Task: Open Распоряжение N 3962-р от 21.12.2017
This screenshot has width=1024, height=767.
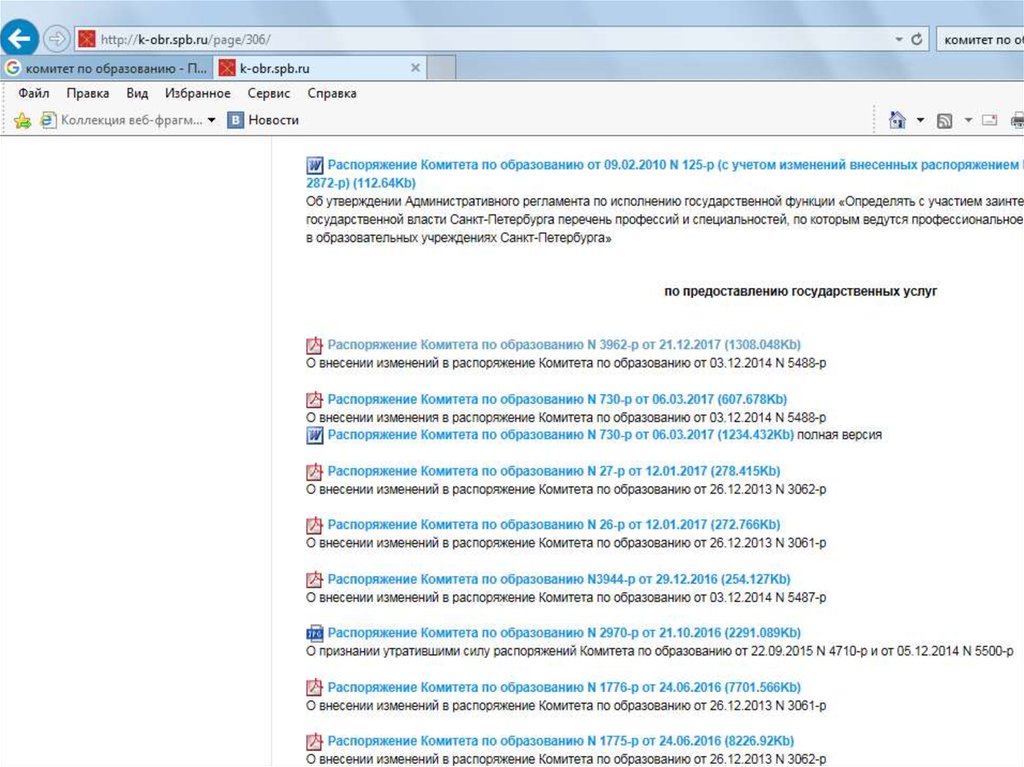Action: pos(564,345)
